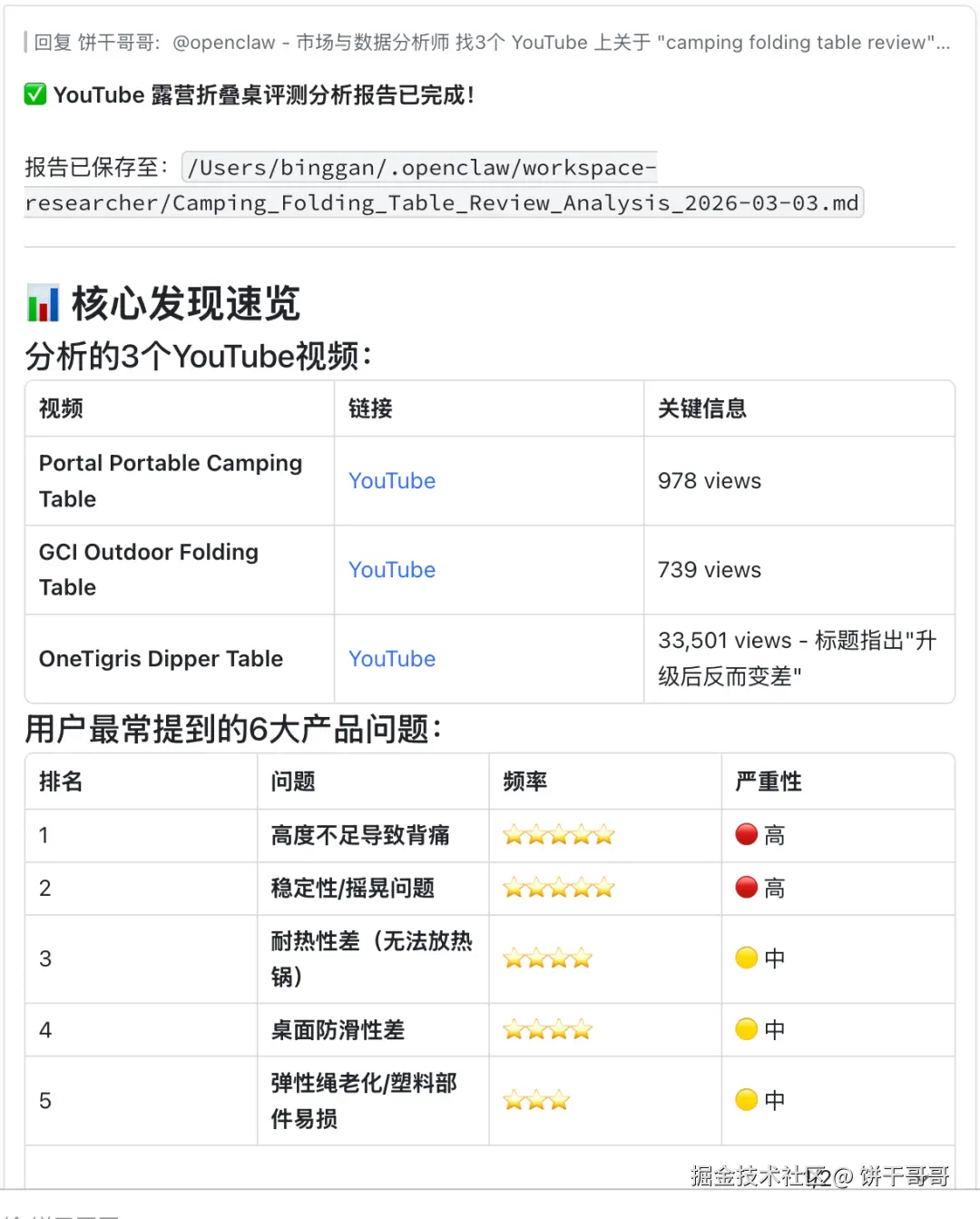Viewport: 980px width, 1219px height.
Task: Click the heading 用户最常提到的6大产品问题
Action: [233, 729]
